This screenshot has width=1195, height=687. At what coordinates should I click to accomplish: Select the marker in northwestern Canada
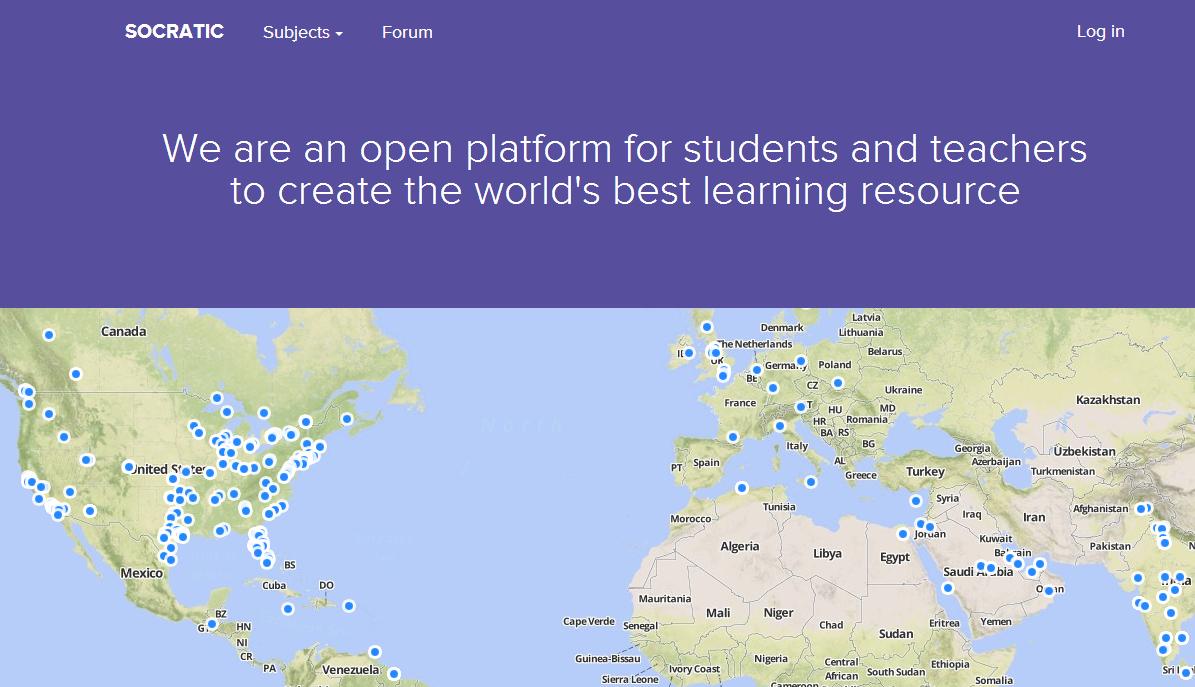point(49,335)
